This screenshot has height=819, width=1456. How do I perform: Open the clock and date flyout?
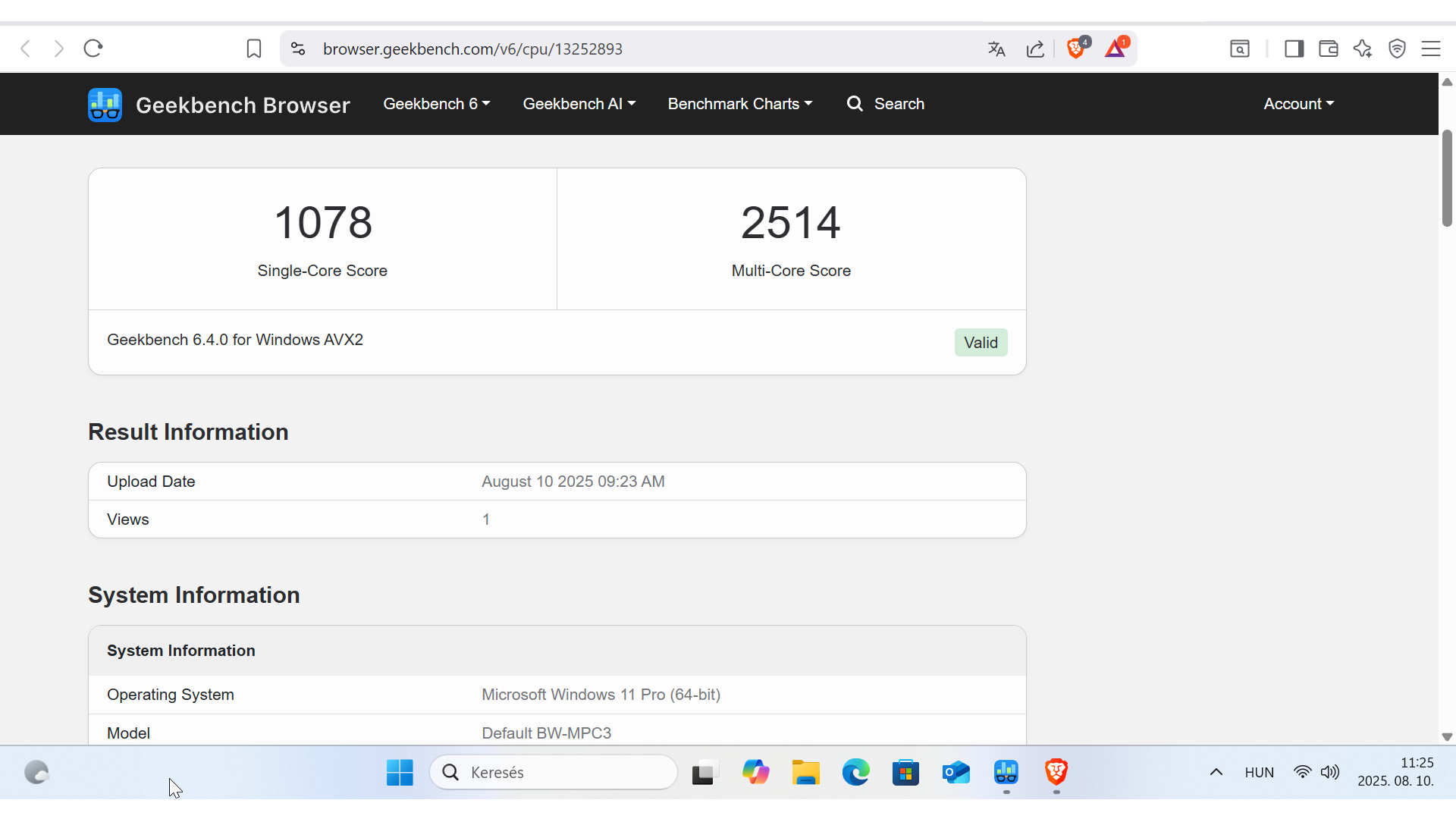pos(1396,772)
